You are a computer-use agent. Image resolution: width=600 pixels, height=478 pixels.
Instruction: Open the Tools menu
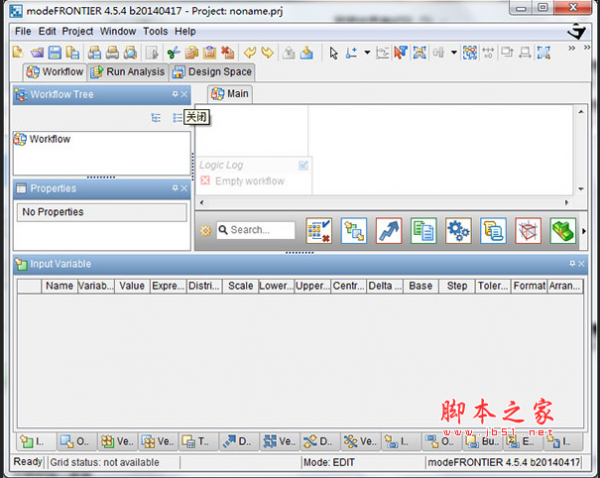[155, 31]
